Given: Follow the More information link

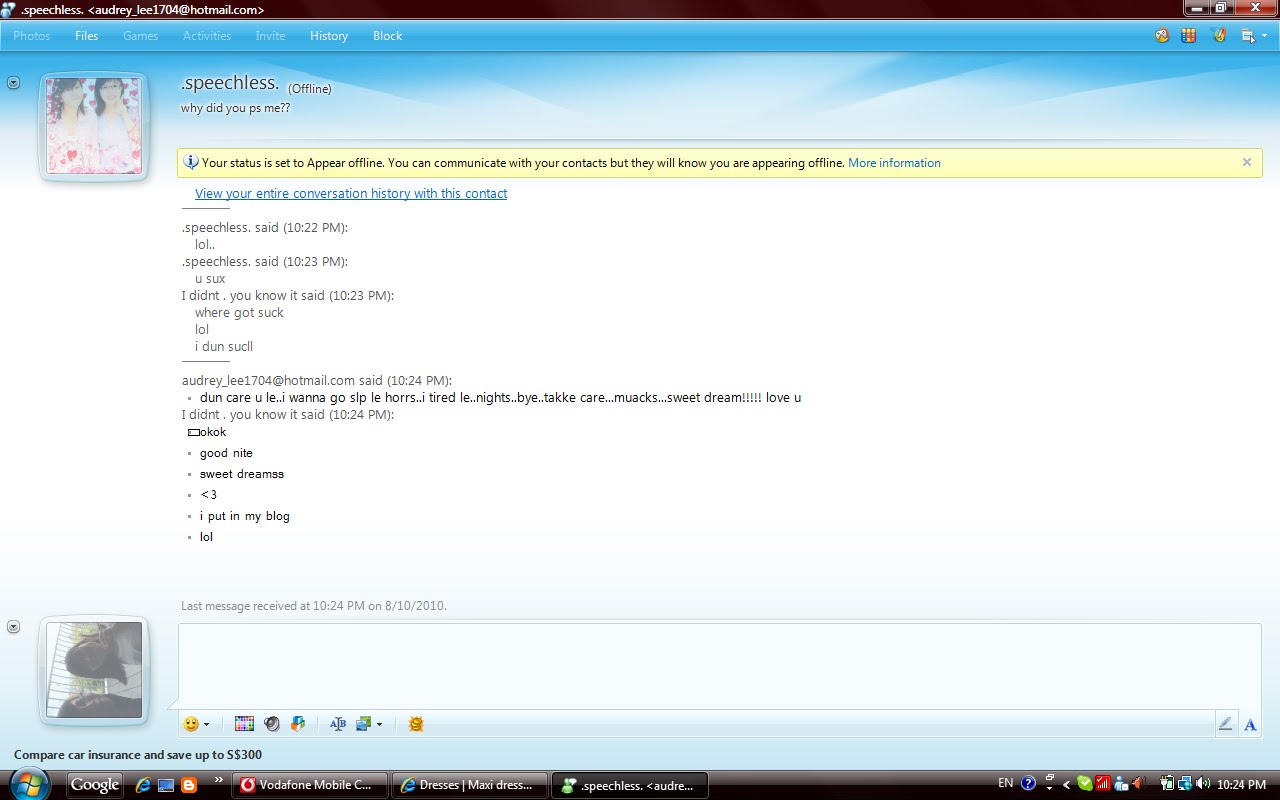Looking at the screenshot, I should coord(894,163).
